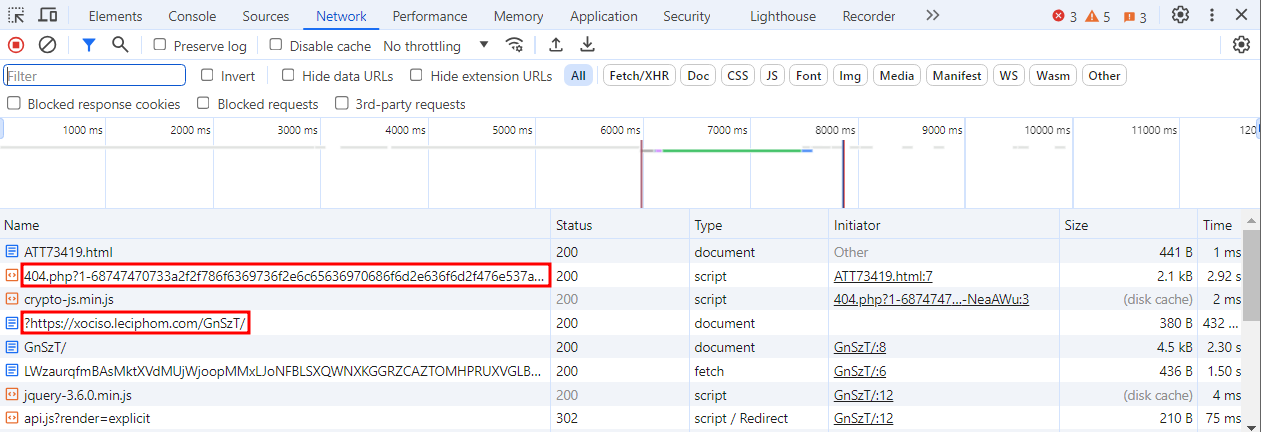
Task: Open the Application tab
Action: (604, 16)
